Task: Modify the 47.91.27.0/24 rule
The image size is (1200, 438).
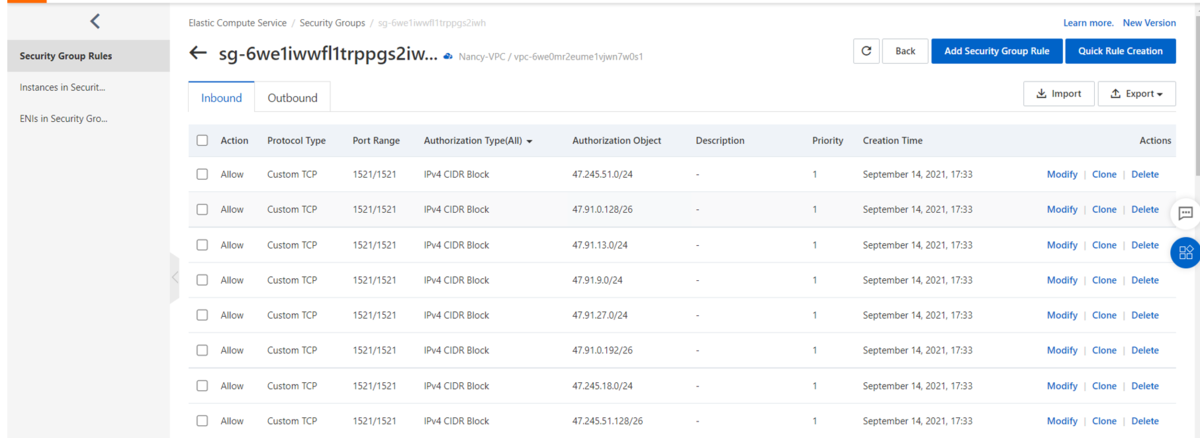Action: click(1062, 315)
